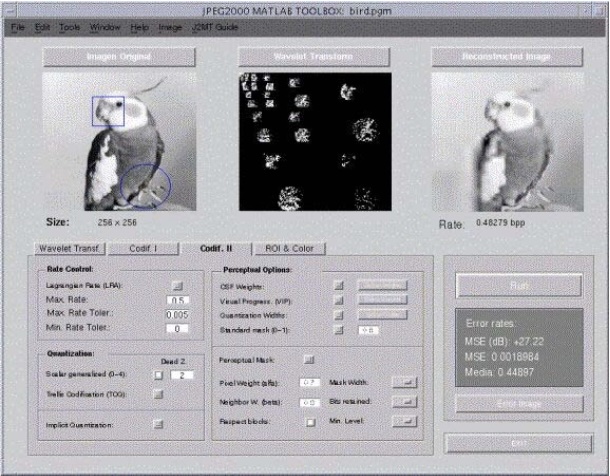The width and height of the screenshot is (610, 476).
Task: Enable the CSF Weights checkbox
Action: pos(339,285)
